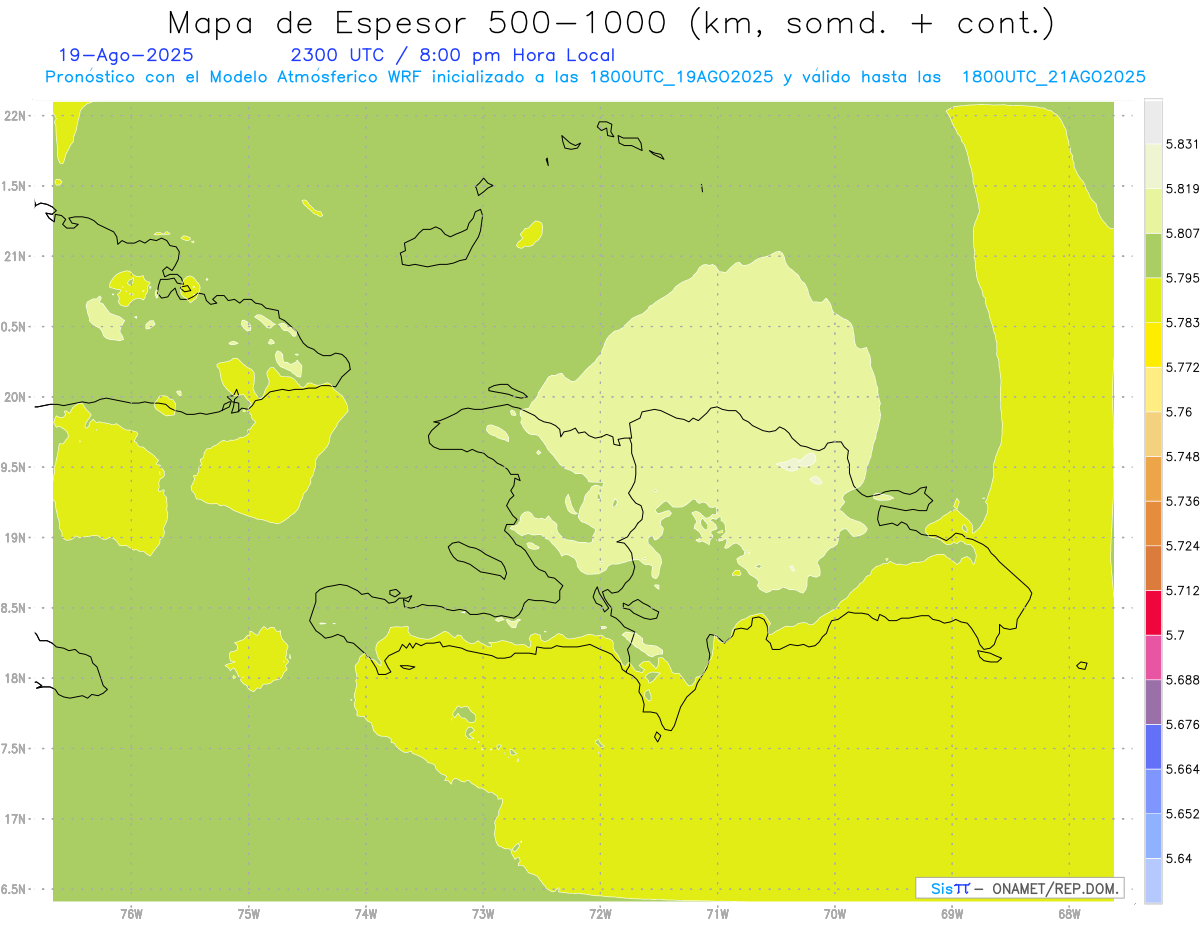Select the green legend swatch between 5.795 and 5.807
The height and width of the screenshot is (927, 1200).
pos(1153,255)
